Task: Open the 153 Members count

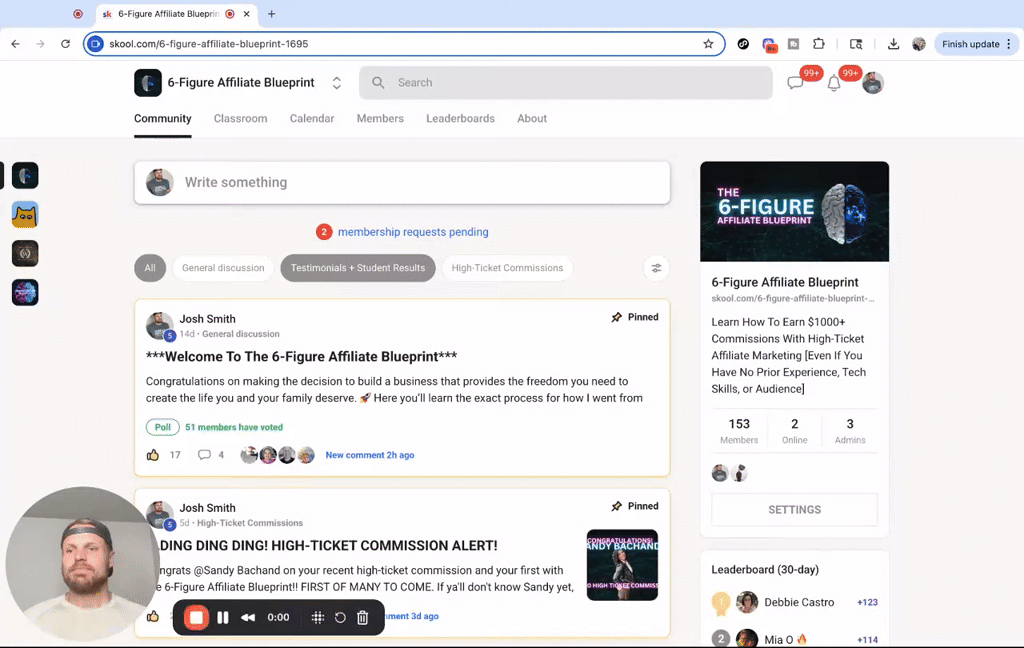Action: tap(739, 431)
